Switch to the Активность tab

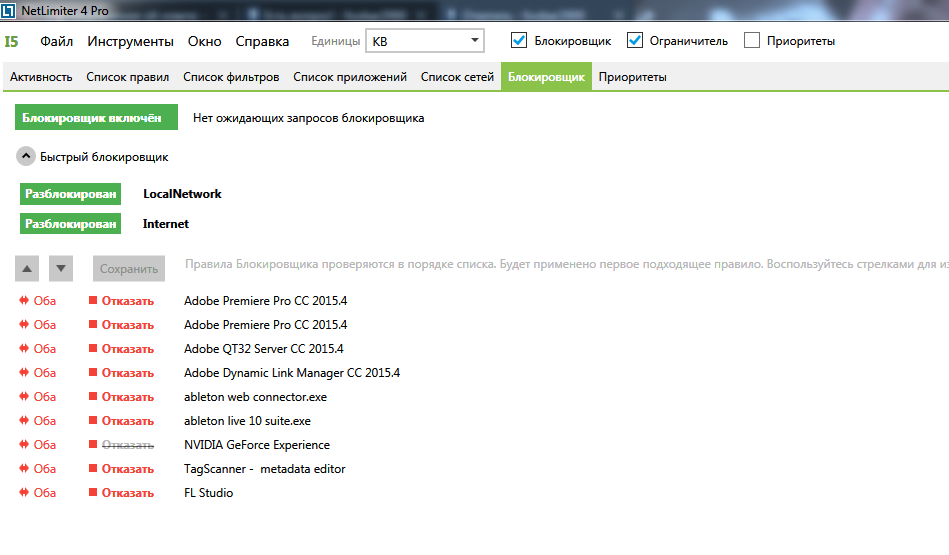coord(41,77)
